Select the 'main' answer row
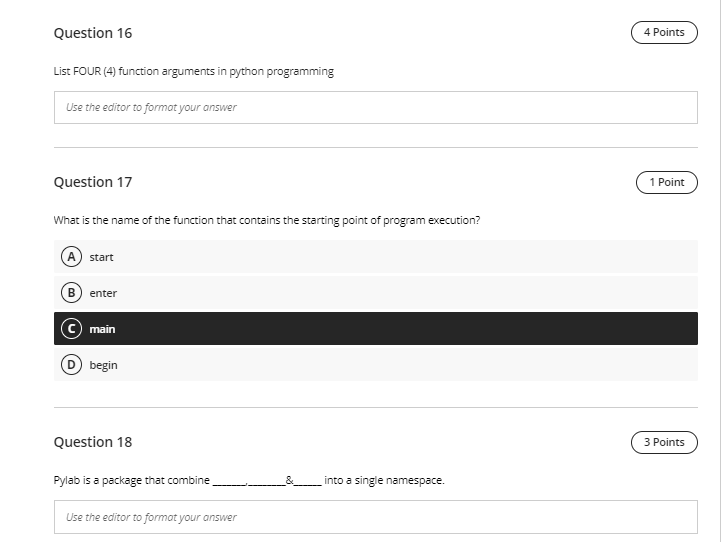The height and width of the screenshot is (542, 721). coord(376,329)
